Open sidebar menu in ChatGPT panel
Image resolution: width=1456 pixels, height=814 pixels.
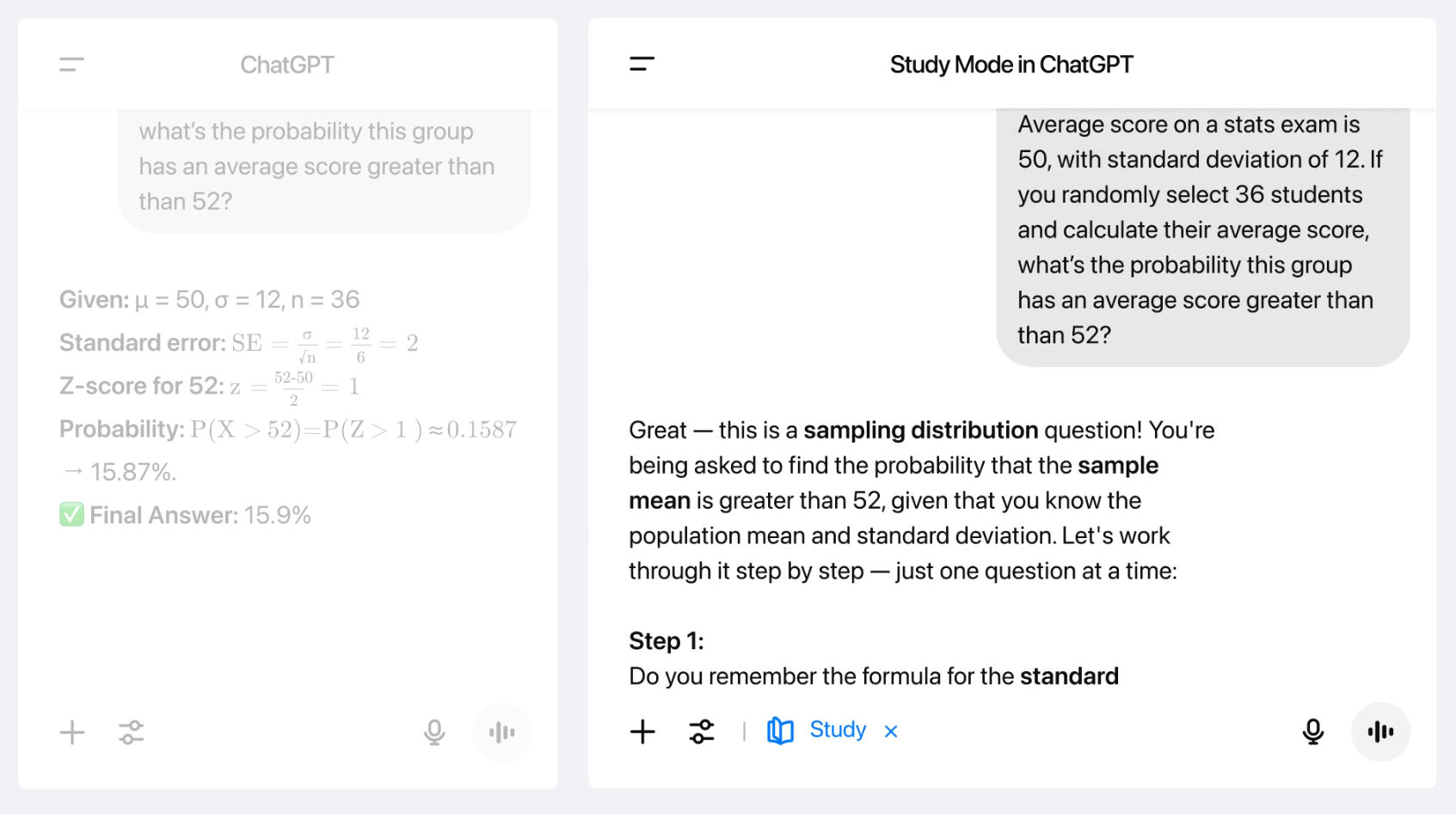71,64
